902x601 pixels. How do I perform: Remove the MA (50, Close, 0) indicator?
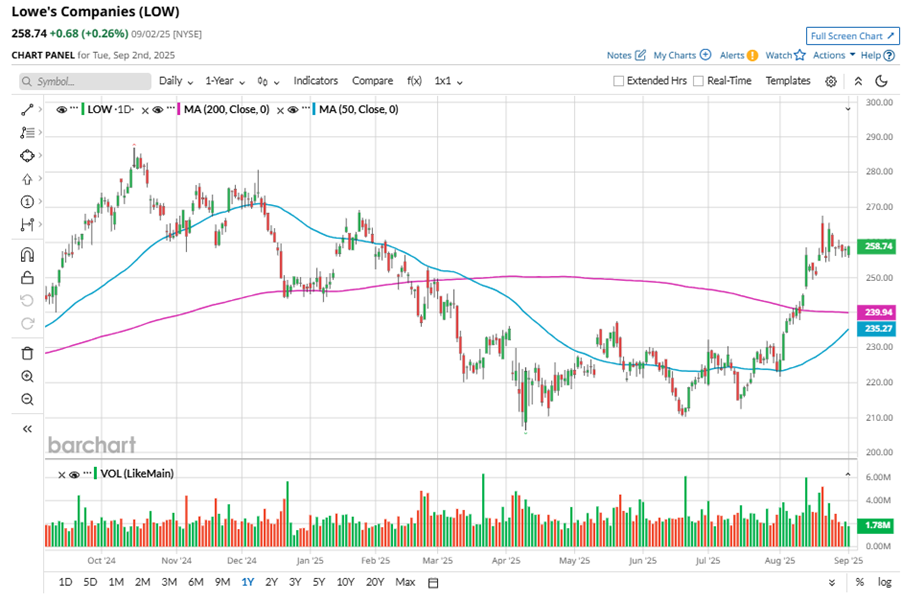[280, 110]
